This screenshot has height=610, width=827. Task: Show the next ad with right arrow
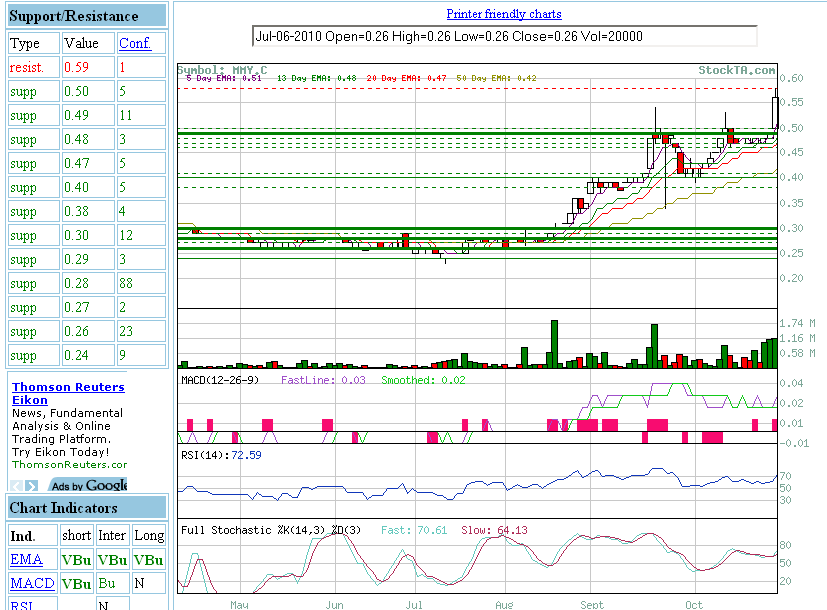(32, 486)
